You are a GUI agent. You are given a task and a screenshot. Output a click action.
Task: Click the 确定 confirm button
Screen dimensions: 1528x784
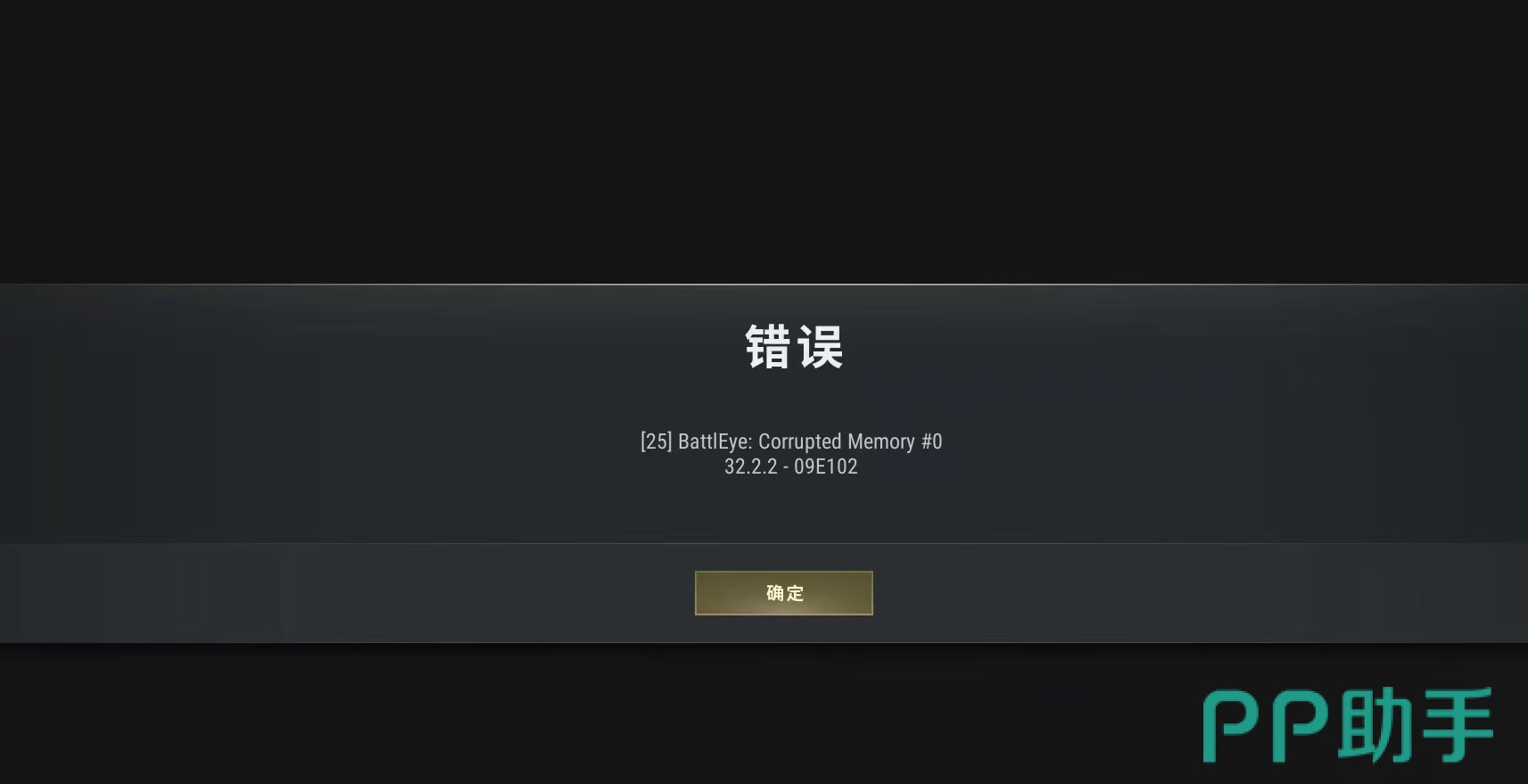[x=783, y=593]
